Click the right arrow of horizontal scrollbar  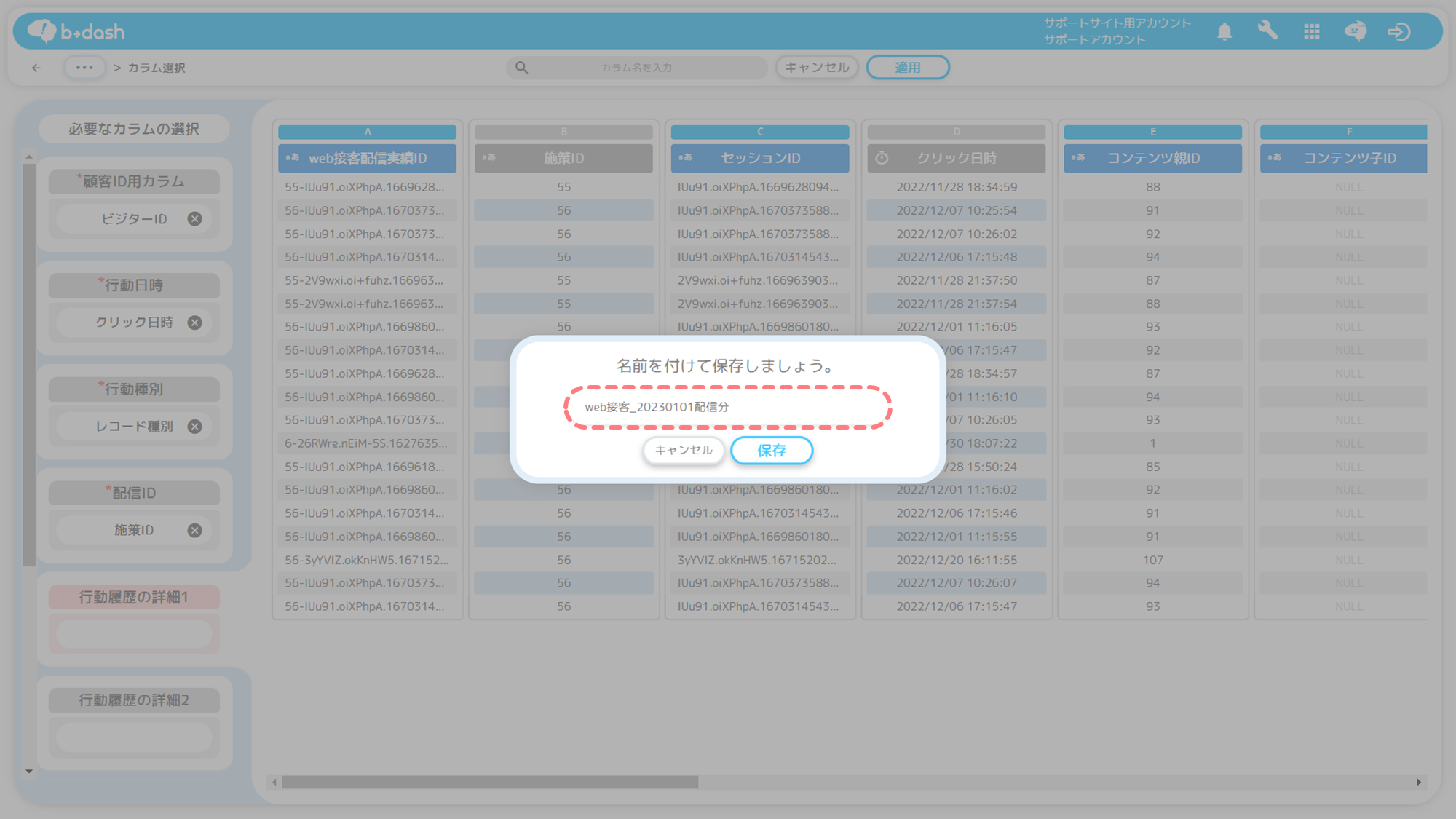pyautogui.click(x=1419, y=782)
